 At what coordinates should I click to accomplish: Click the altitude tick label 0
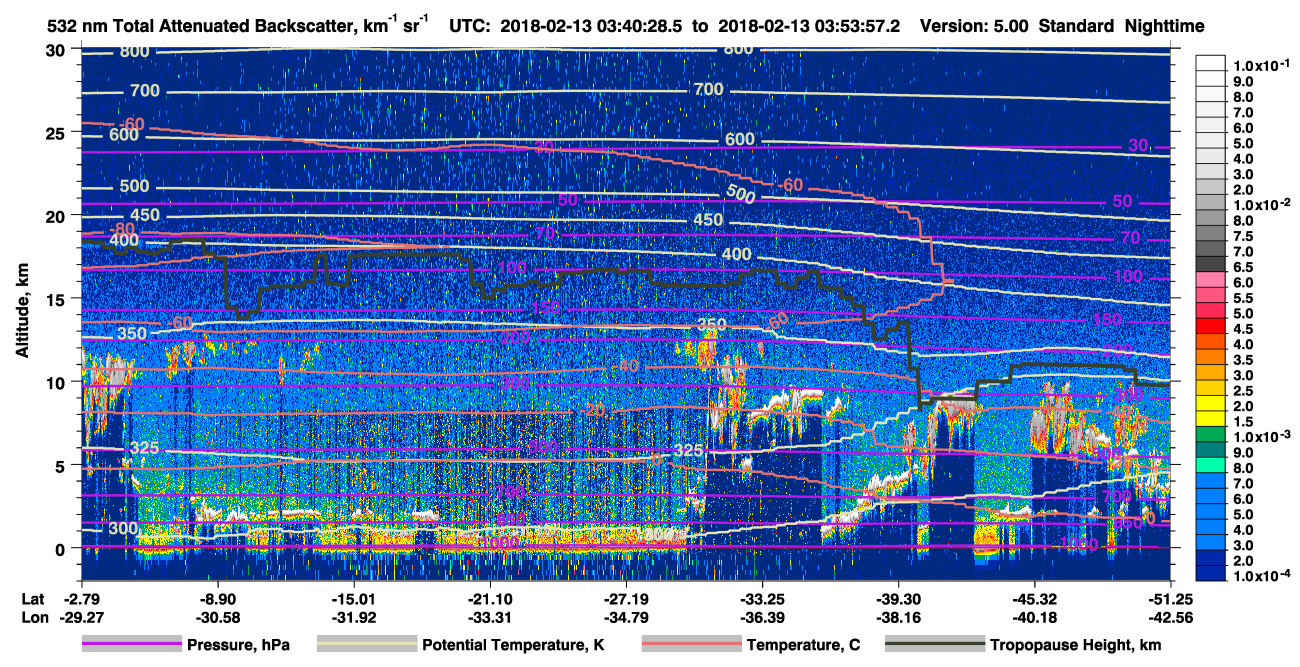tap(60, 548)
